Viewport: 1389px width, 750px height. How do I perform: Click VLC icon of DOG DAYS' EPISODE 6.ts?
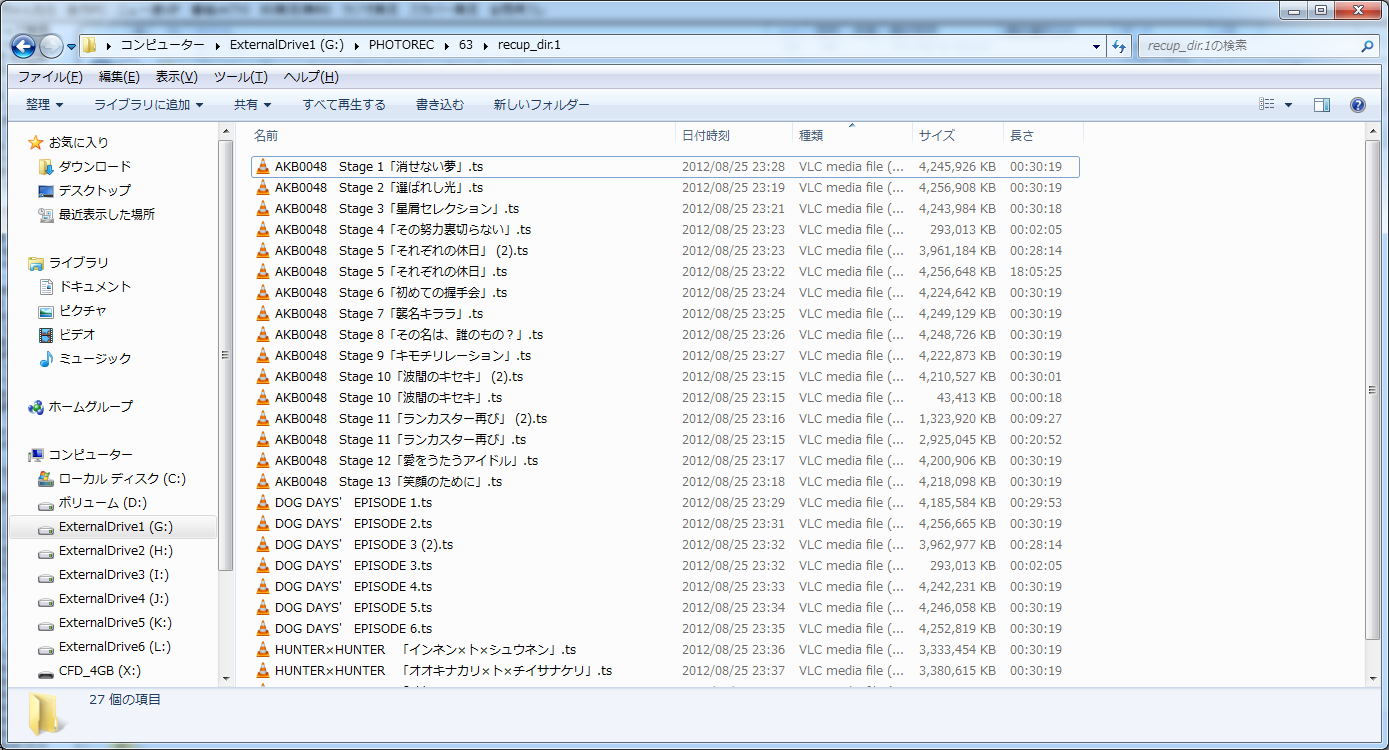(263, 629)
